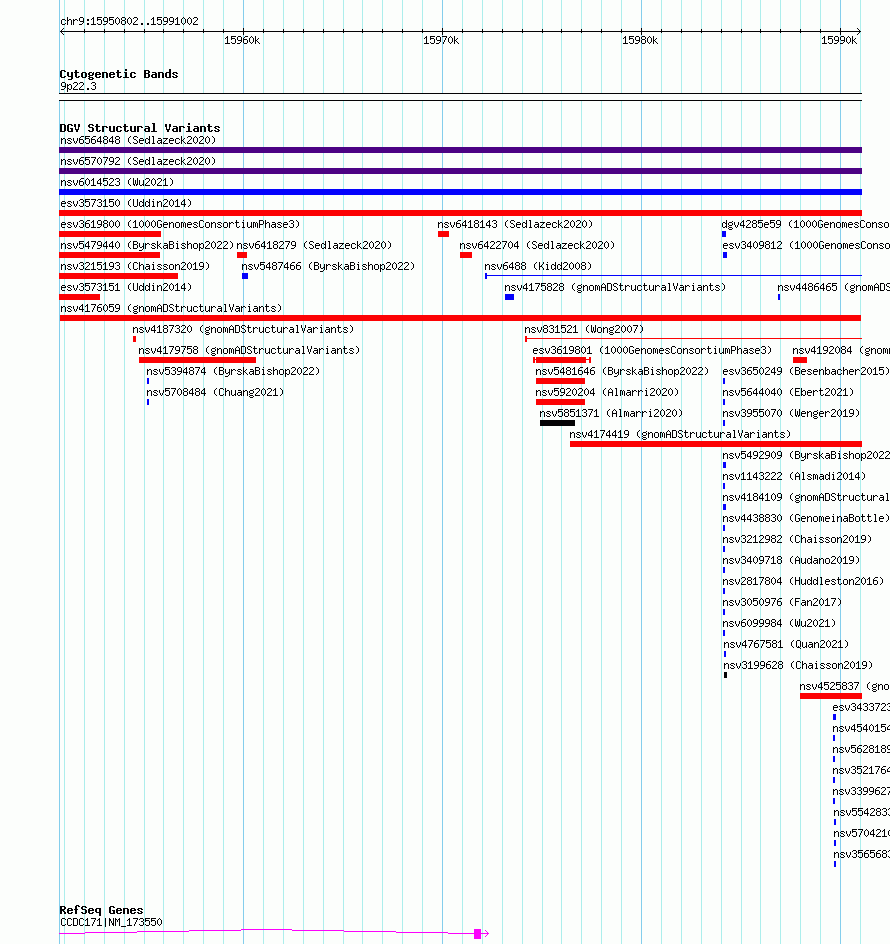The image size is (890, 944).
Task: Open the nsv4486465 variant label
Action: tap(833, 288)
